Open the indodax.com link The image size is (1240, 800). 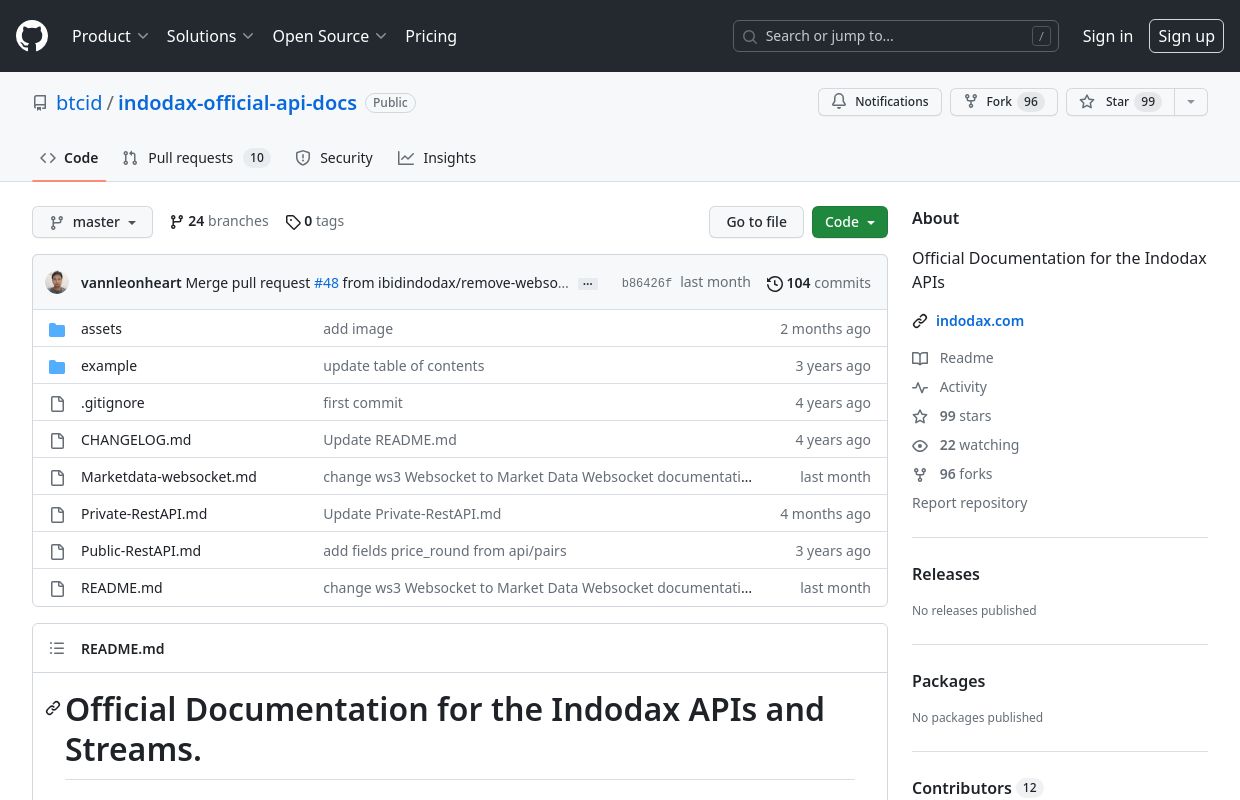(980, 321)
